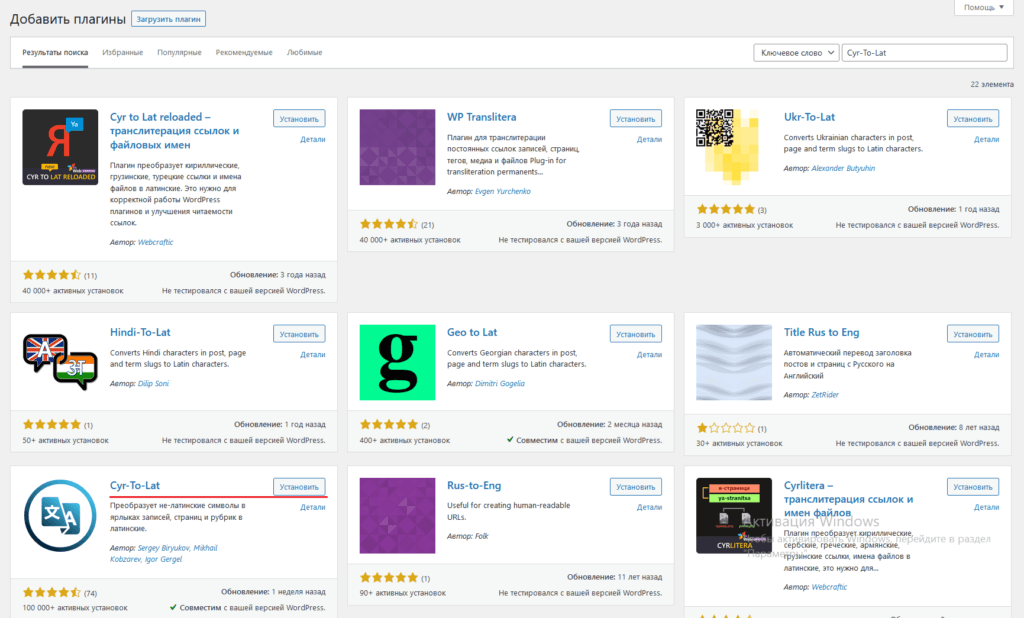The width and height of the screenshot is (1024, 618).
Task: Install the Geo to Lat plugin
Action: click(x=636, y=334)
